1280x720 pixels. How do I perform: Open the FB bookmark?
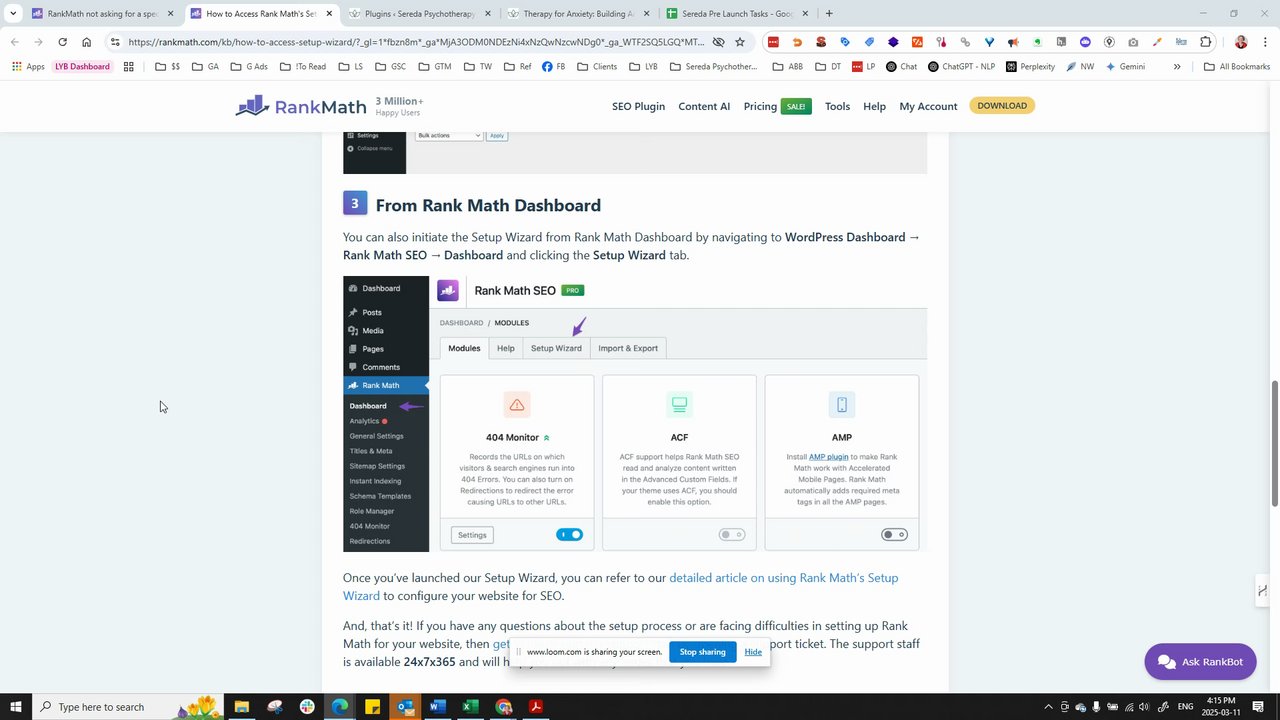tap(553, 67)
